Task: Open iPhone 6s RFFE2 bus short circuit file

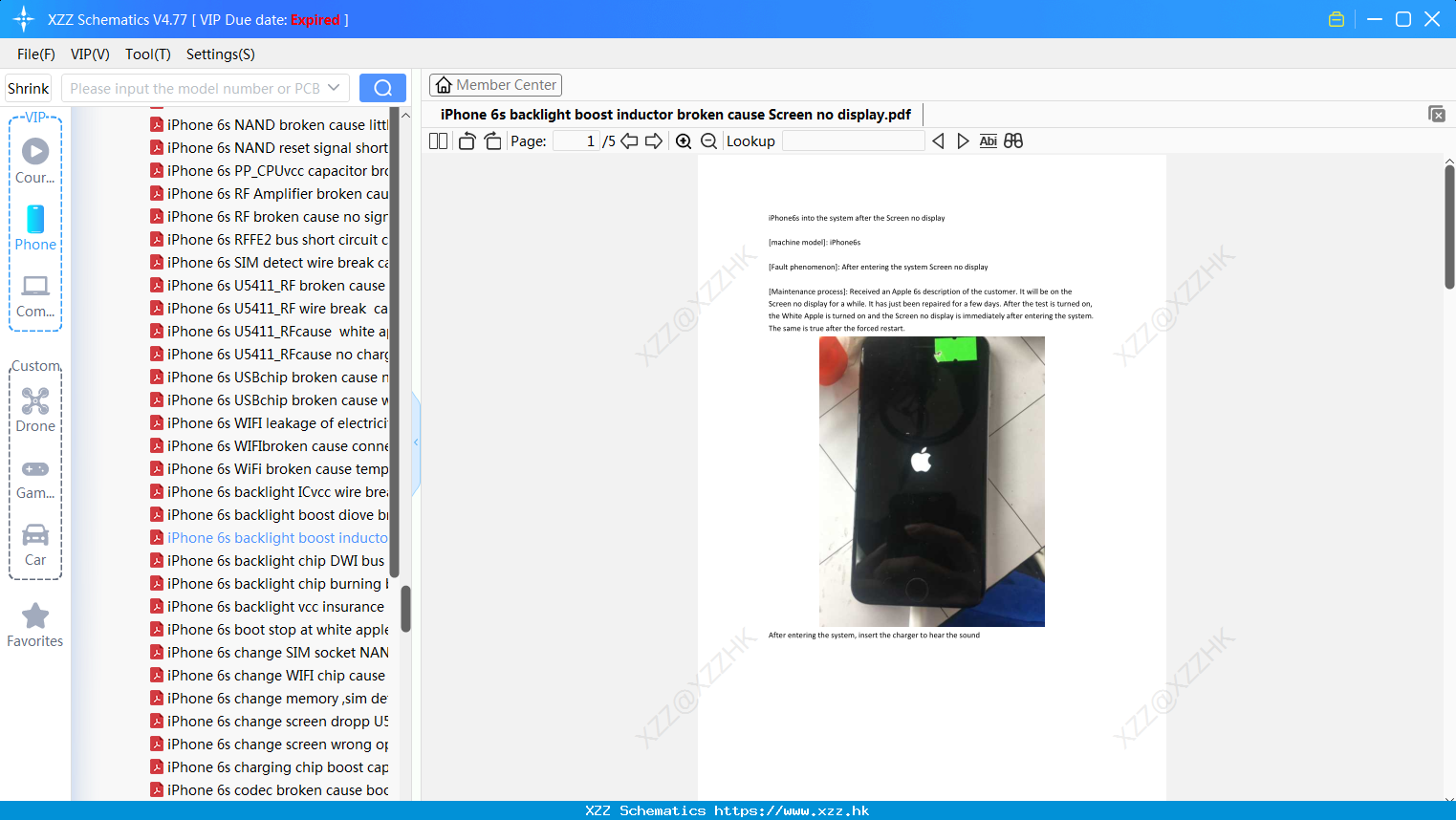Action: pyautogui.click(x=270, y=240)
